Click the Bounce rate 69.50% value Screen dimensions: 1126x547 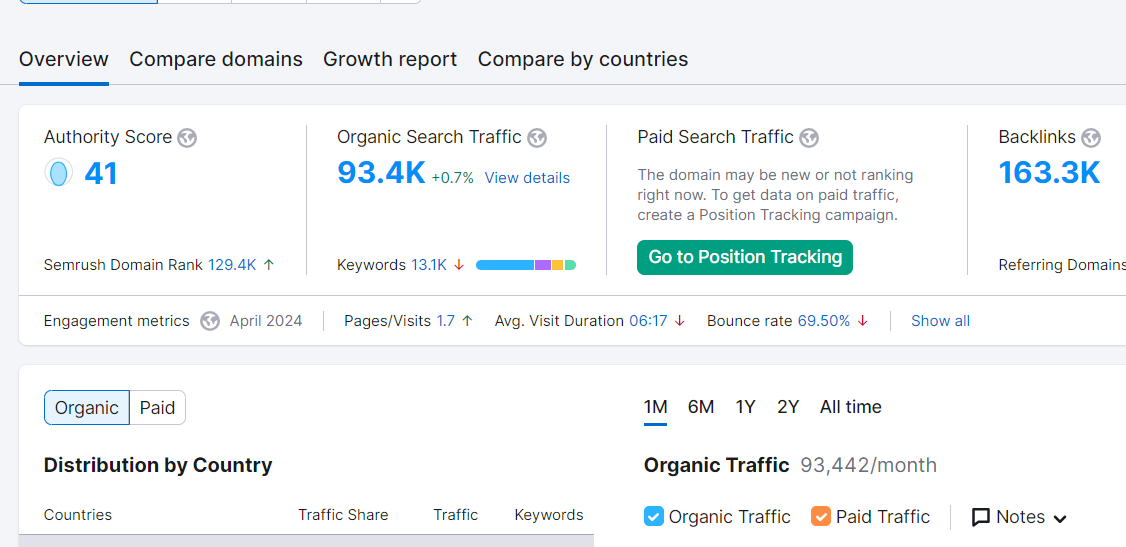(x=824, y=321)
